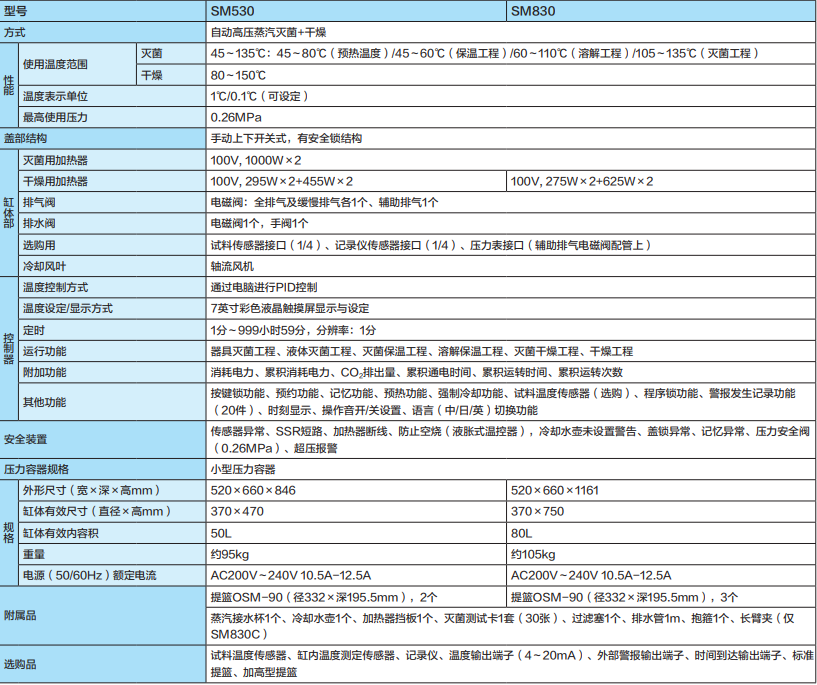Select the 定时 row label
Viewport: 817px width, 685px height.
33,330
